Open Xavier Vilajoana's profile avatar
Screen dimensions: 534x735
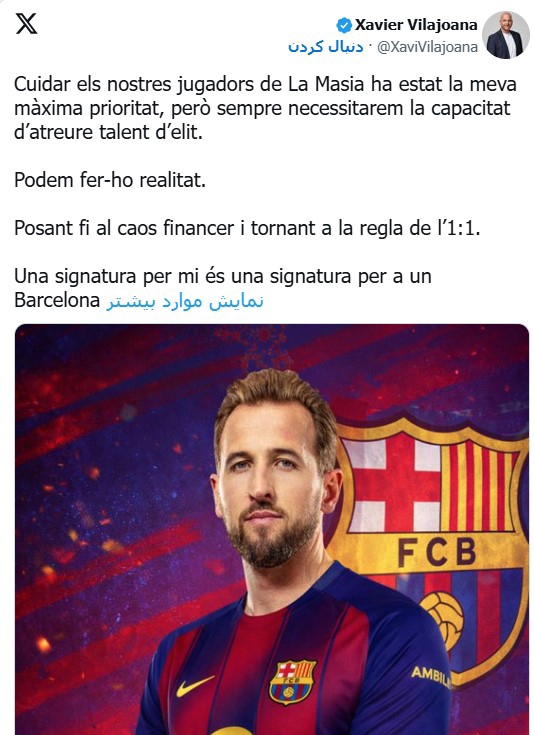(505, 35)
